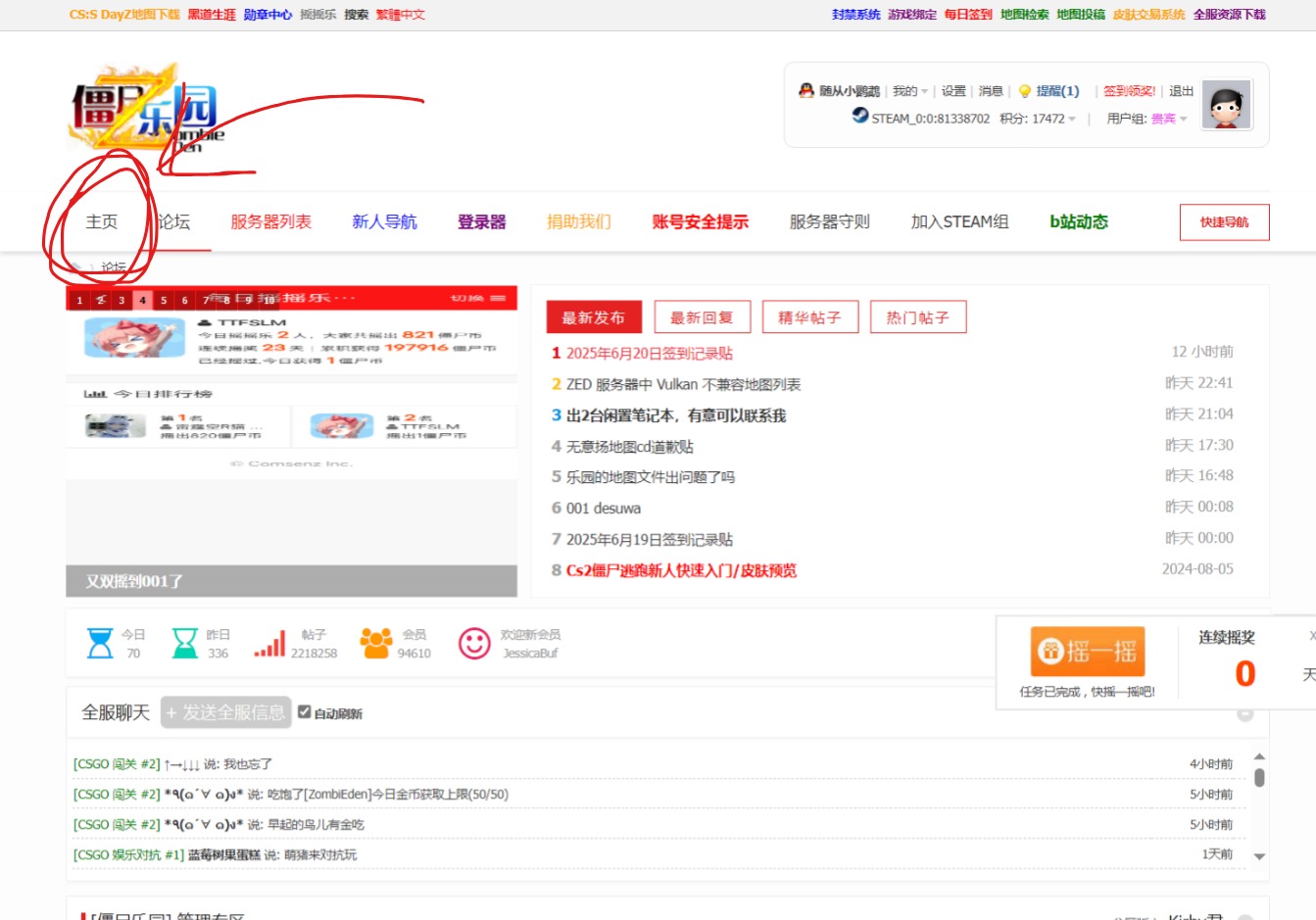Click the 昨日 hourglass stat icon
1316x920 pixels.
click(x=185, y=643)
